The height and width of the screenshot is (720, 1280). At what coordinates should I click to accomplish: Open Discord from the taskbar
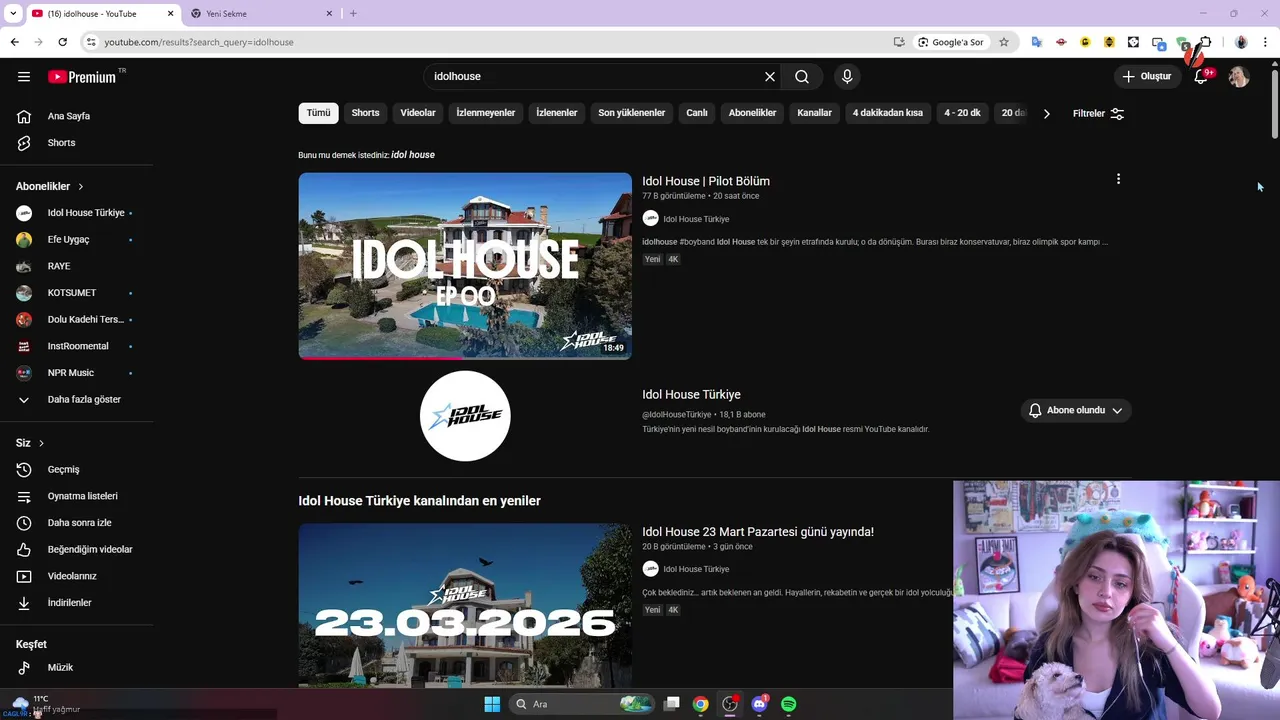(x=759, y=704)
